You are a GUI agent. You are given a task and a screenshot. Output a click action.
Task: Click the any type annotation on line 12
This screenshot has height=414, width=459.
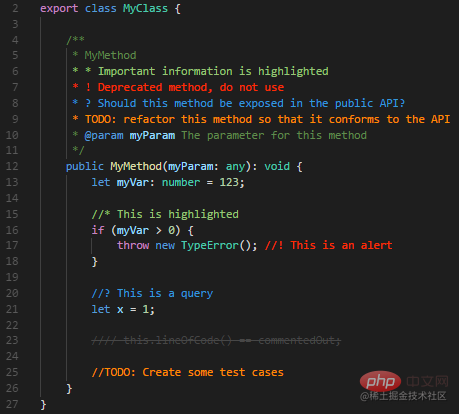click(235, 166)
